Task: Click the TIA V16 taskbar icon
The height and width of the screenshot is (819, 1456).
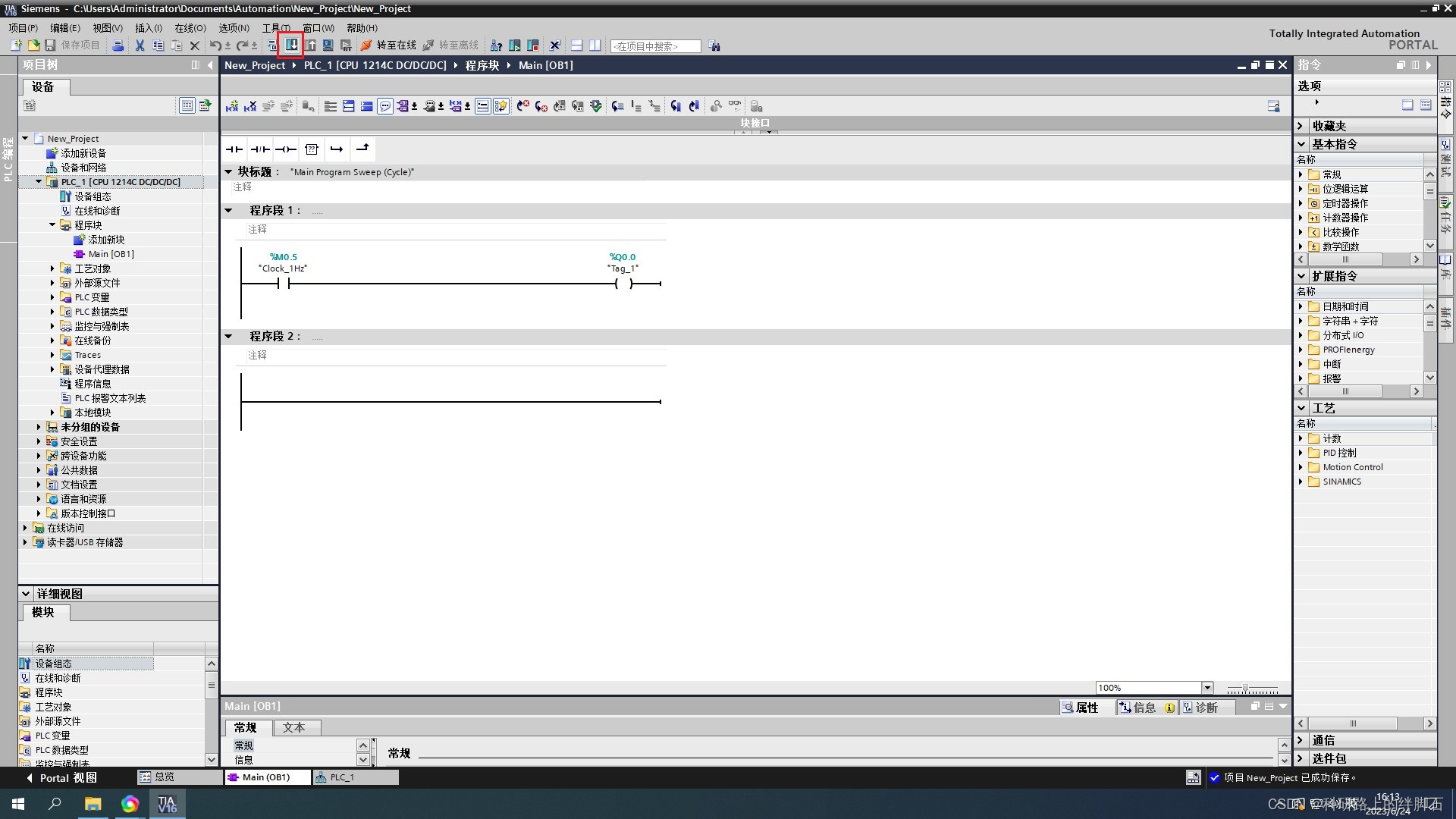Action: 167,804
